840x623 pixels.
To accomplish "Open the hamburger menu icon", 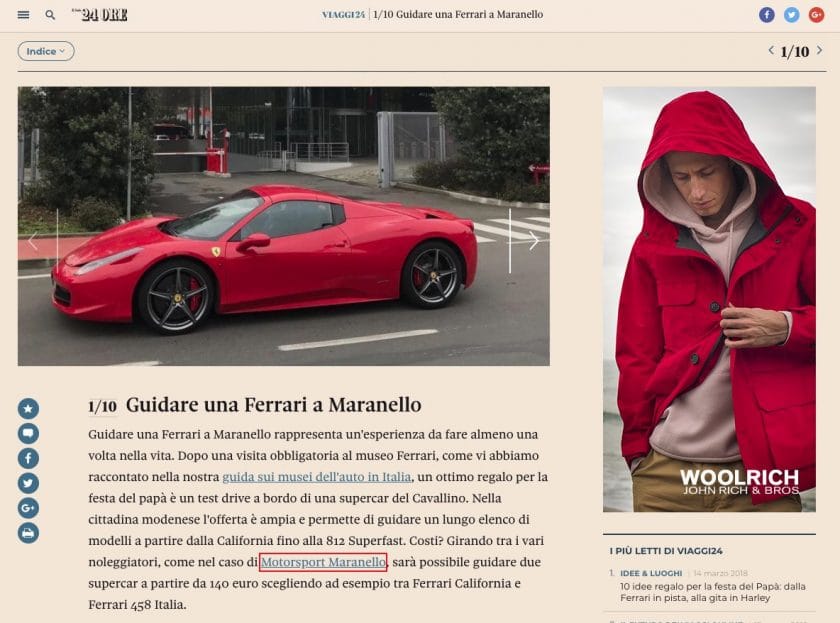I will 24,15.
